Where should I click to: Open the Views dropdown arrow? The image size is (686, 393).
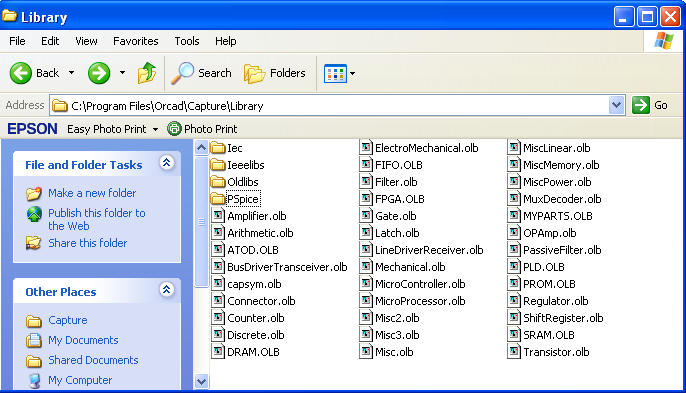pos(353,74)
